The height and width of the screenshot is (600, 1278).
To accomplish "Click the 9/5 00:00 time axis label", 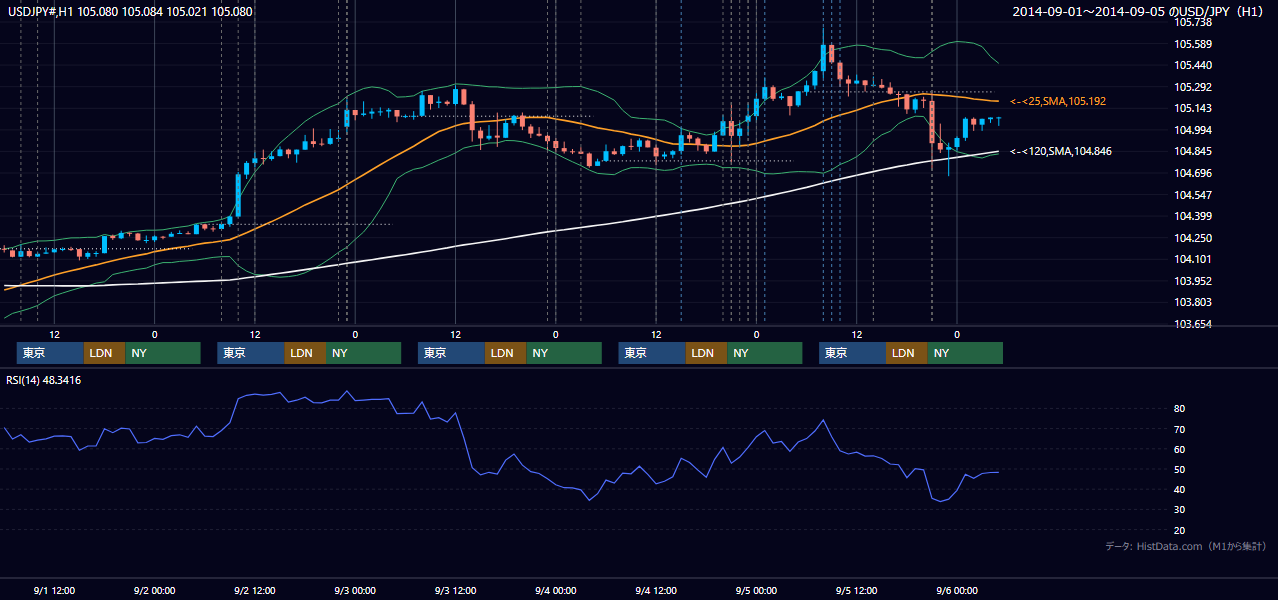I will [x=756, y=590].
